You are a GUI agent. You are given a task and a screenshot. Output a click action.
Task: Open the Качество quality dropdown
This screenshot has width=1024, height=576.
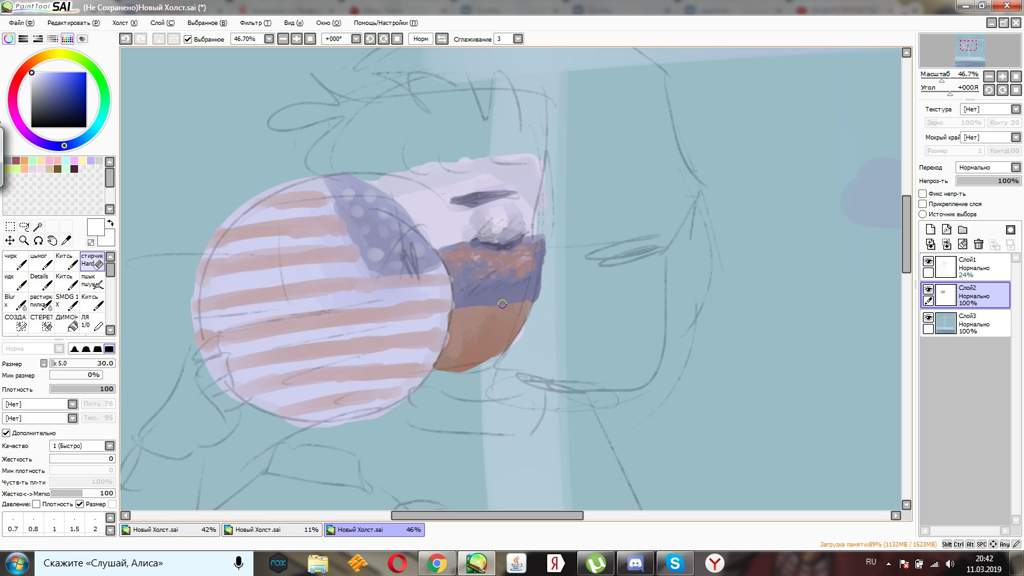point(80,446)
